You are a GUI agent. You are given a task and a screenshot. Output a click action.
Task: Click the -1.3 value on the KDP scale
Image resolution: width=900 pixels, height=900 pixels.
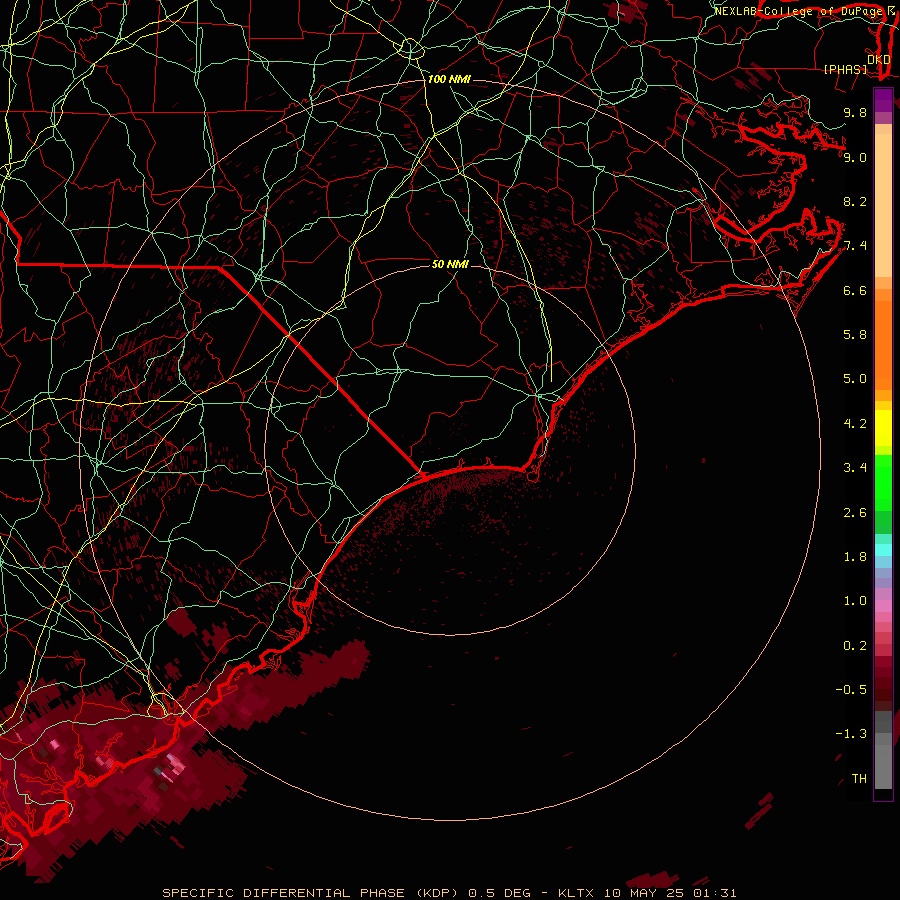click(x=851, y=734)
